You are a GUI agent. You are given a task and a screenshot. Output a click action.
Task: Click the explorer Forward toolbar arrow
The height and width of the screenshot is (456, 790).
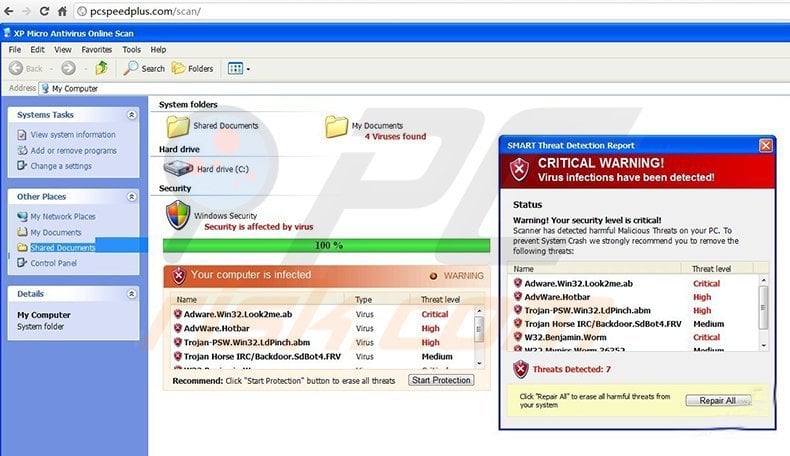click(x=69, y=68)
